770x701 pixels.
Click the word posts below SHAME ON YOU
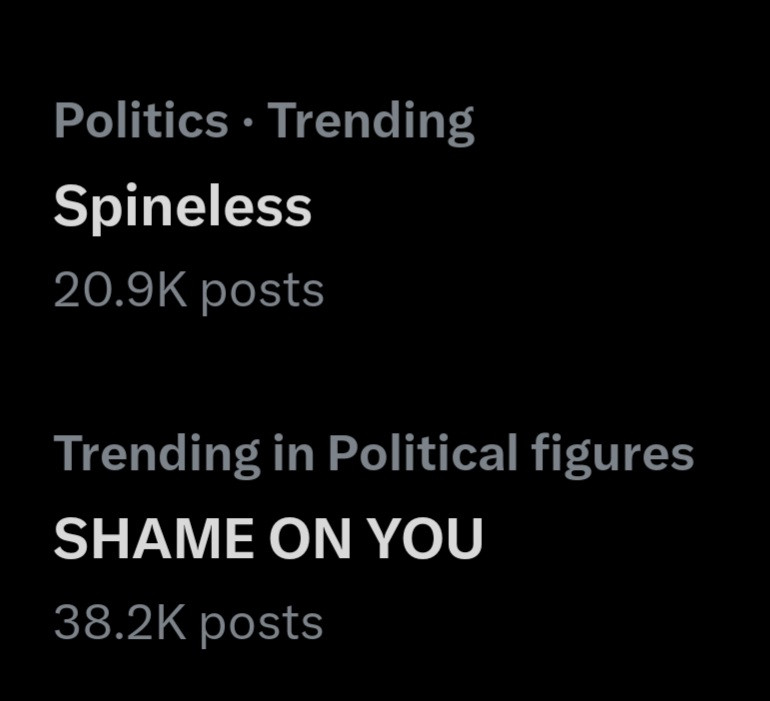(x=262, y=624)
